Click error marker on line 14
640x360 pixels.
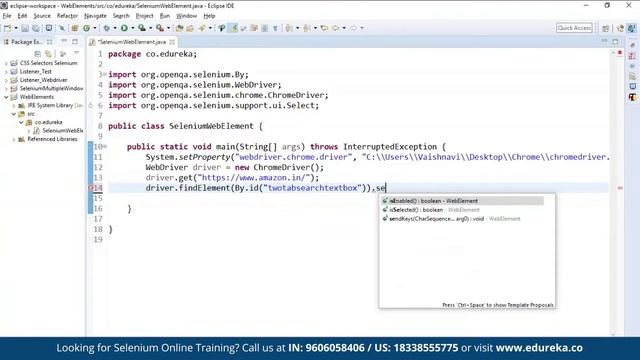(x=91, y=188)
